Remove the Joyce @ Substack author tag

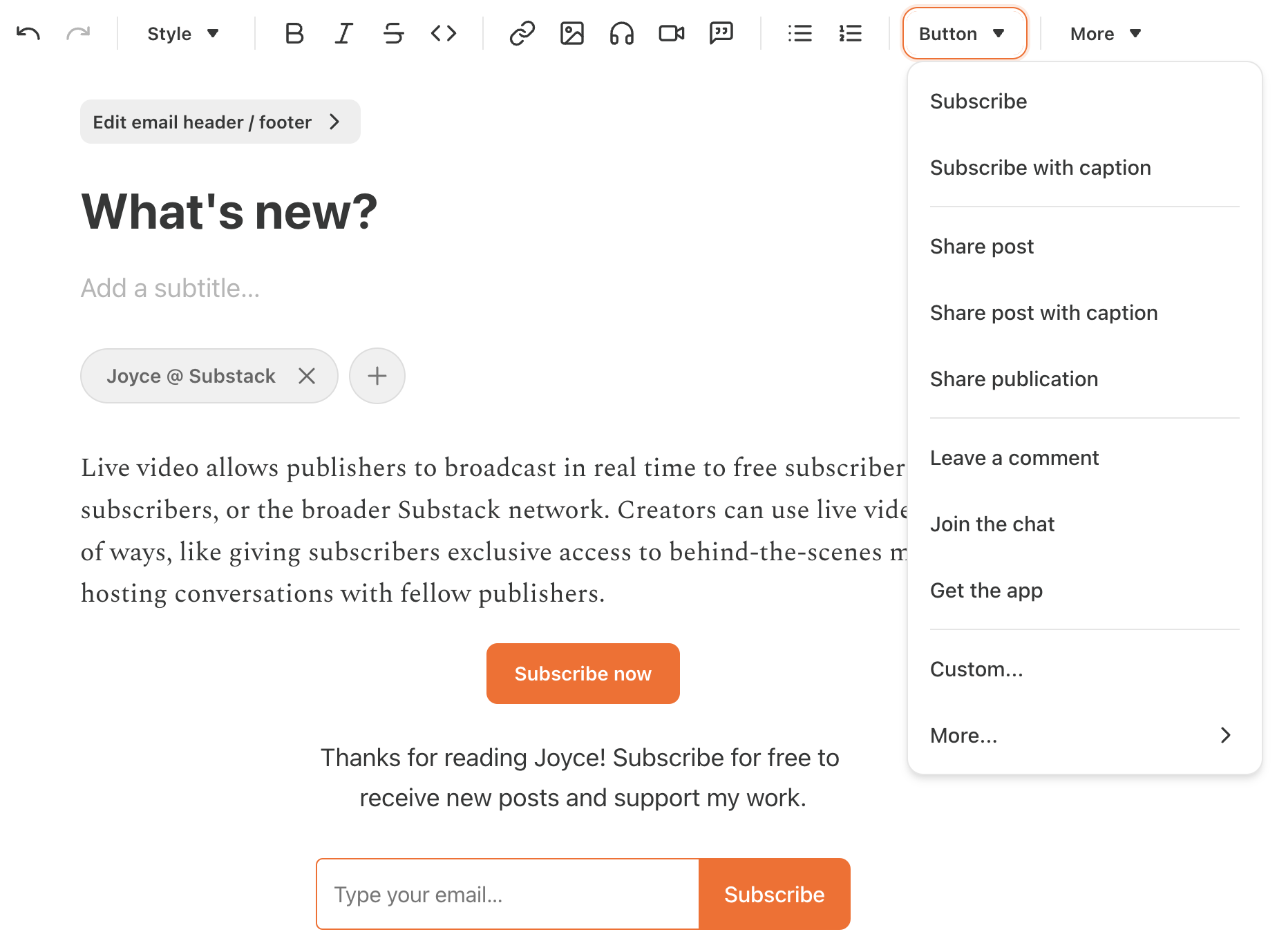pyautogui.click(x=307, y=376)
